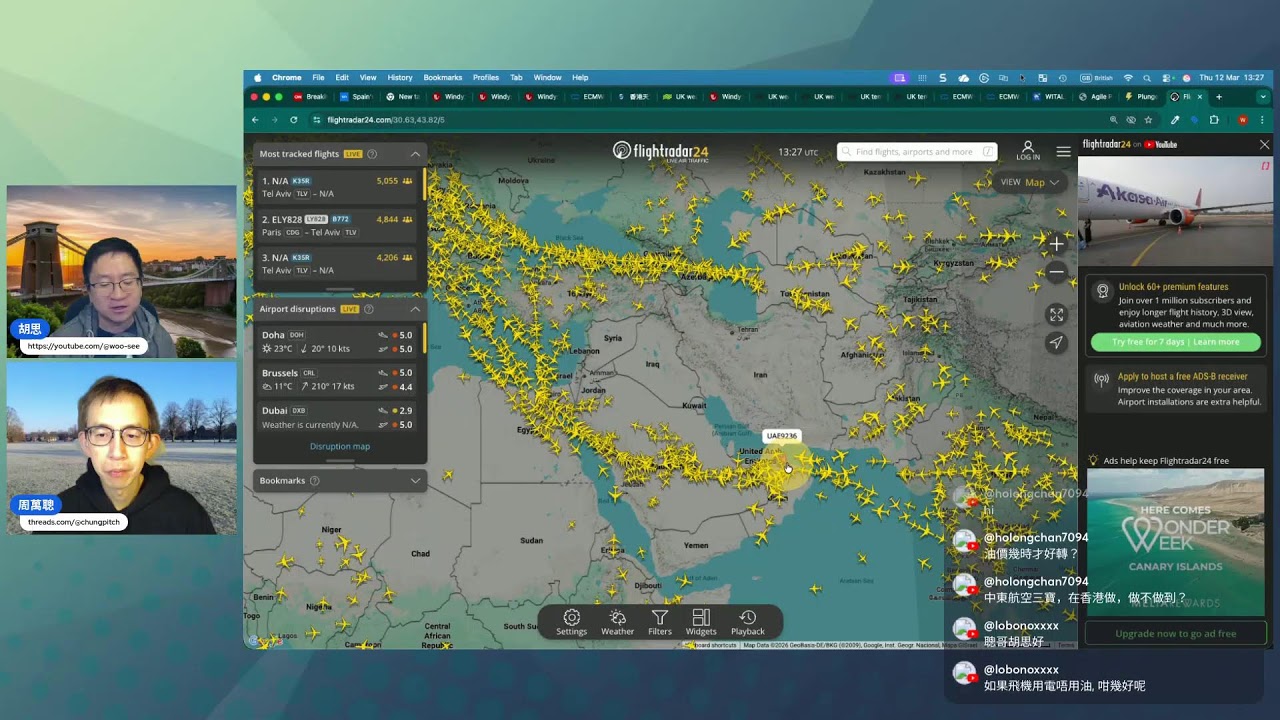This screenshot has width=1280, height=720.
Task: Click the UAE9236 flight label on map
Action: [x=781, y=436]
